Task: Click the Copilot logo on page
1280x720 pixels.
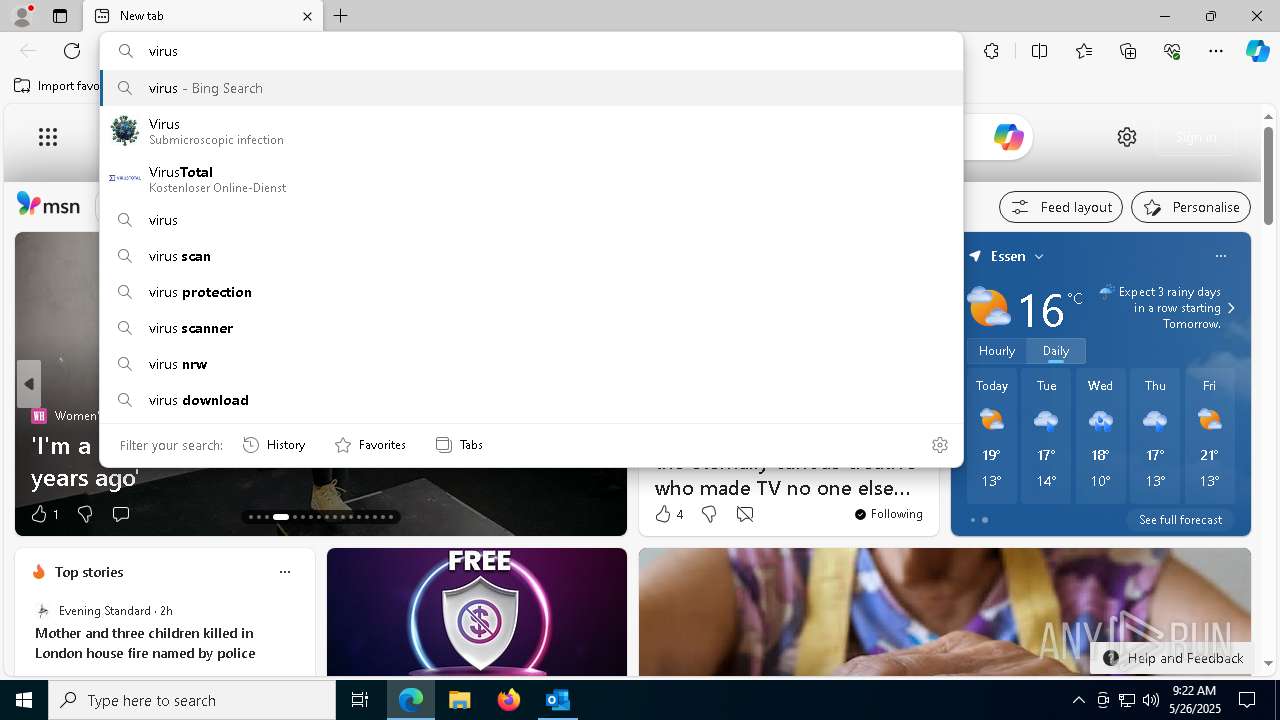Action: [1008, 137]
